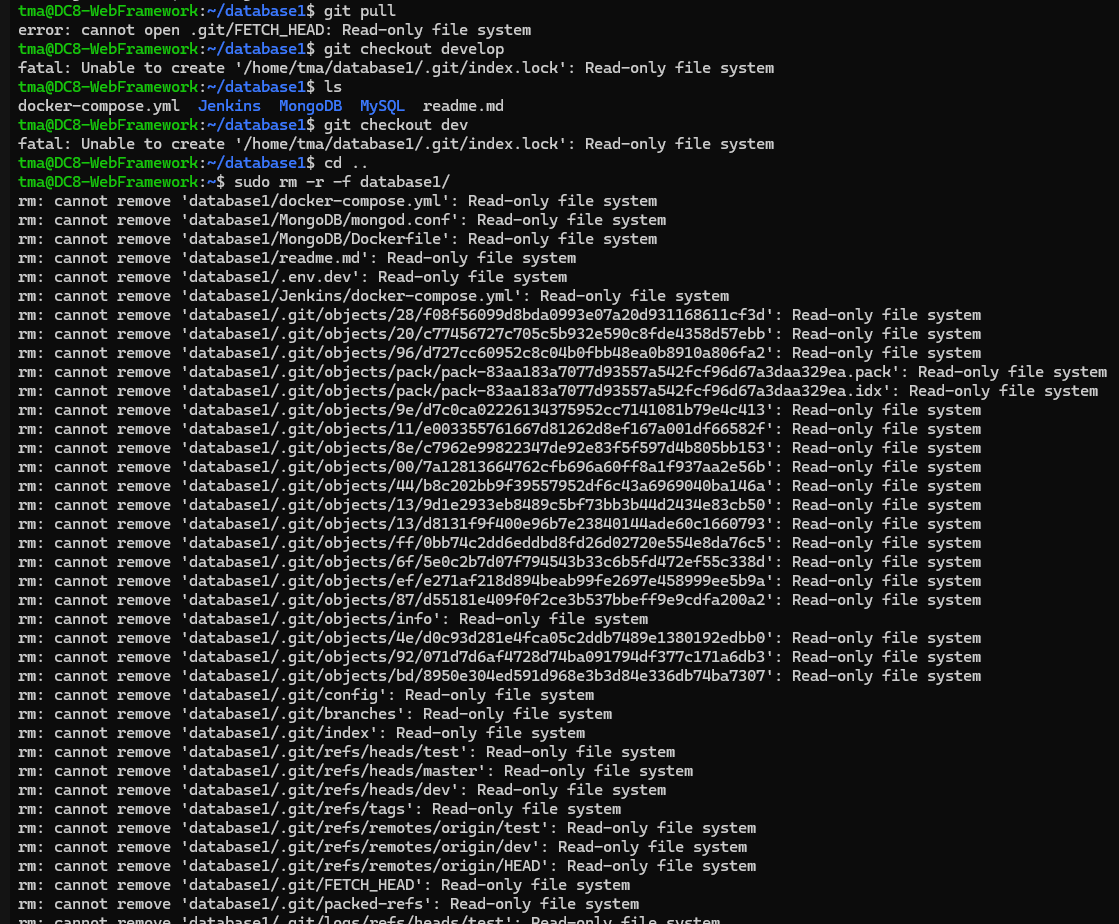Click the blue 'MongoDB' directory name
Screen dimensions: 1119x924
pos(310,106)
